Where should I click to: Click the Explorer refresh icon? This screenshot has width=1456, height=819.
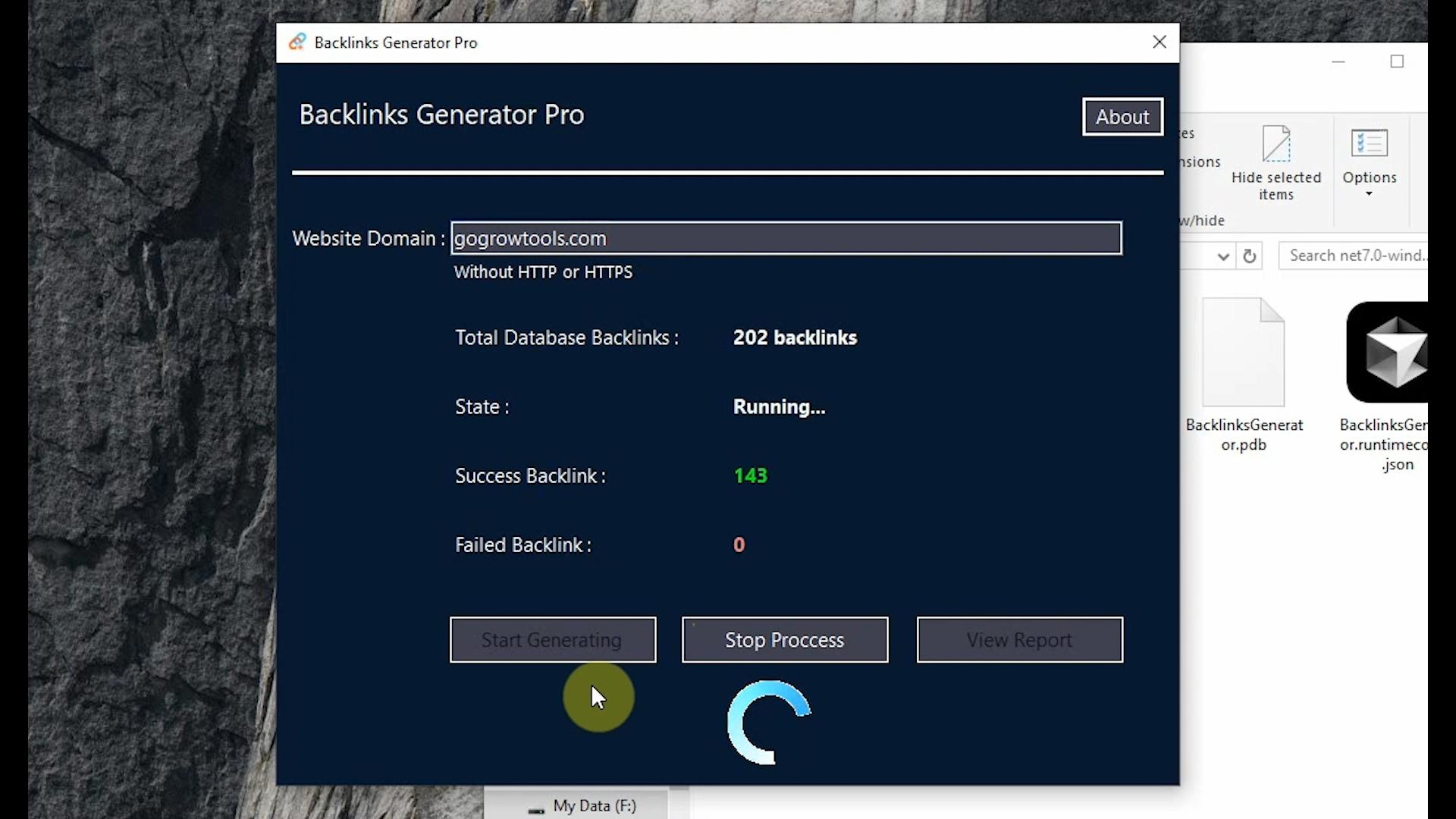1249,256
